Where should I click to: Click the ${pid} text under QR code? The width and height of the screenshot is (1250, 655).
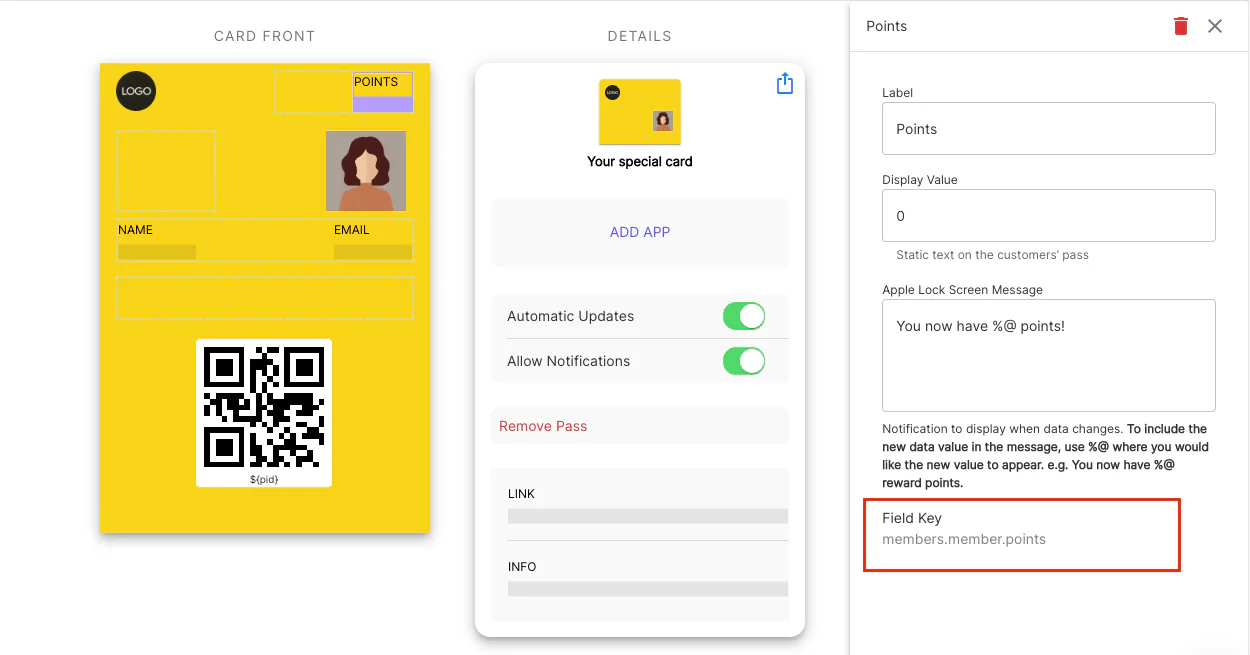(264, 479)
